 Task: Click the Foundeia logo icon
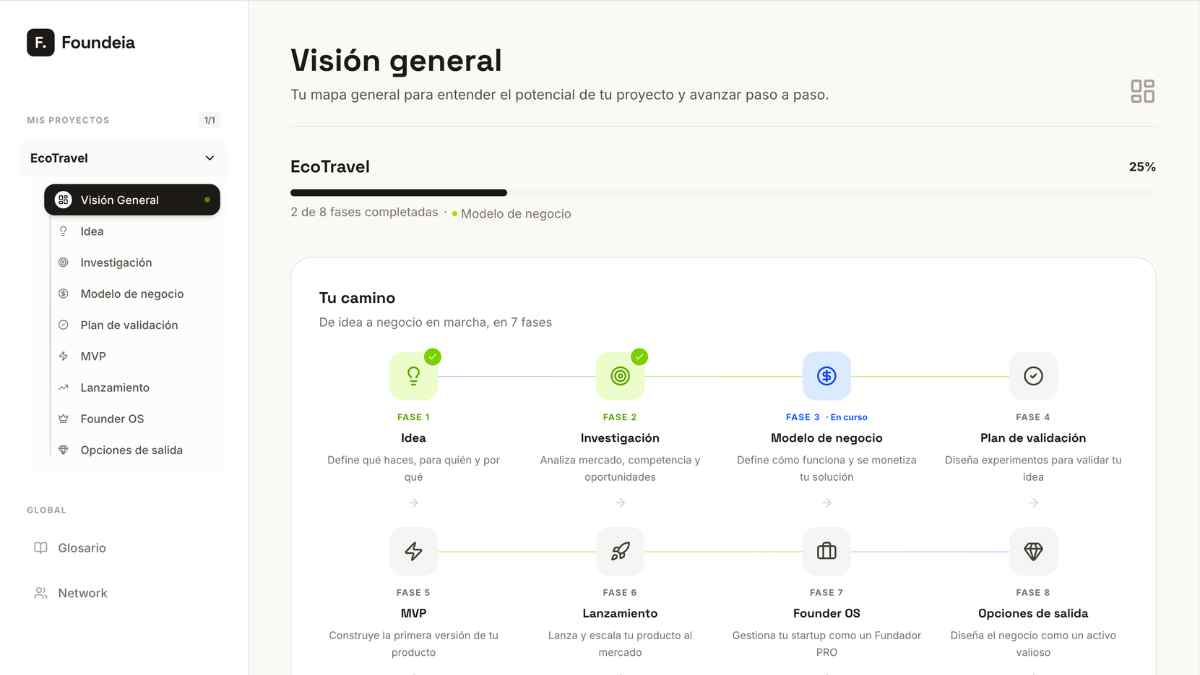pyautogui.click(x=38, y=42)
